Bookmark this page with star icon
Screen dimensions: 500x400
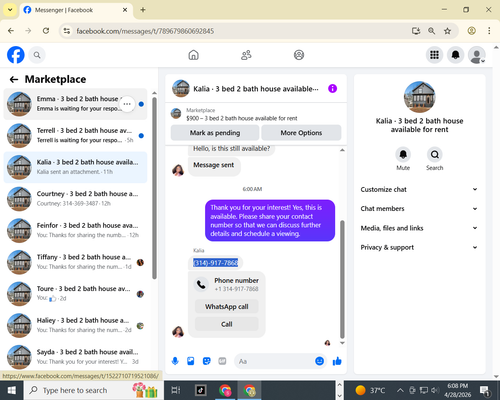(x=447, y=31)
